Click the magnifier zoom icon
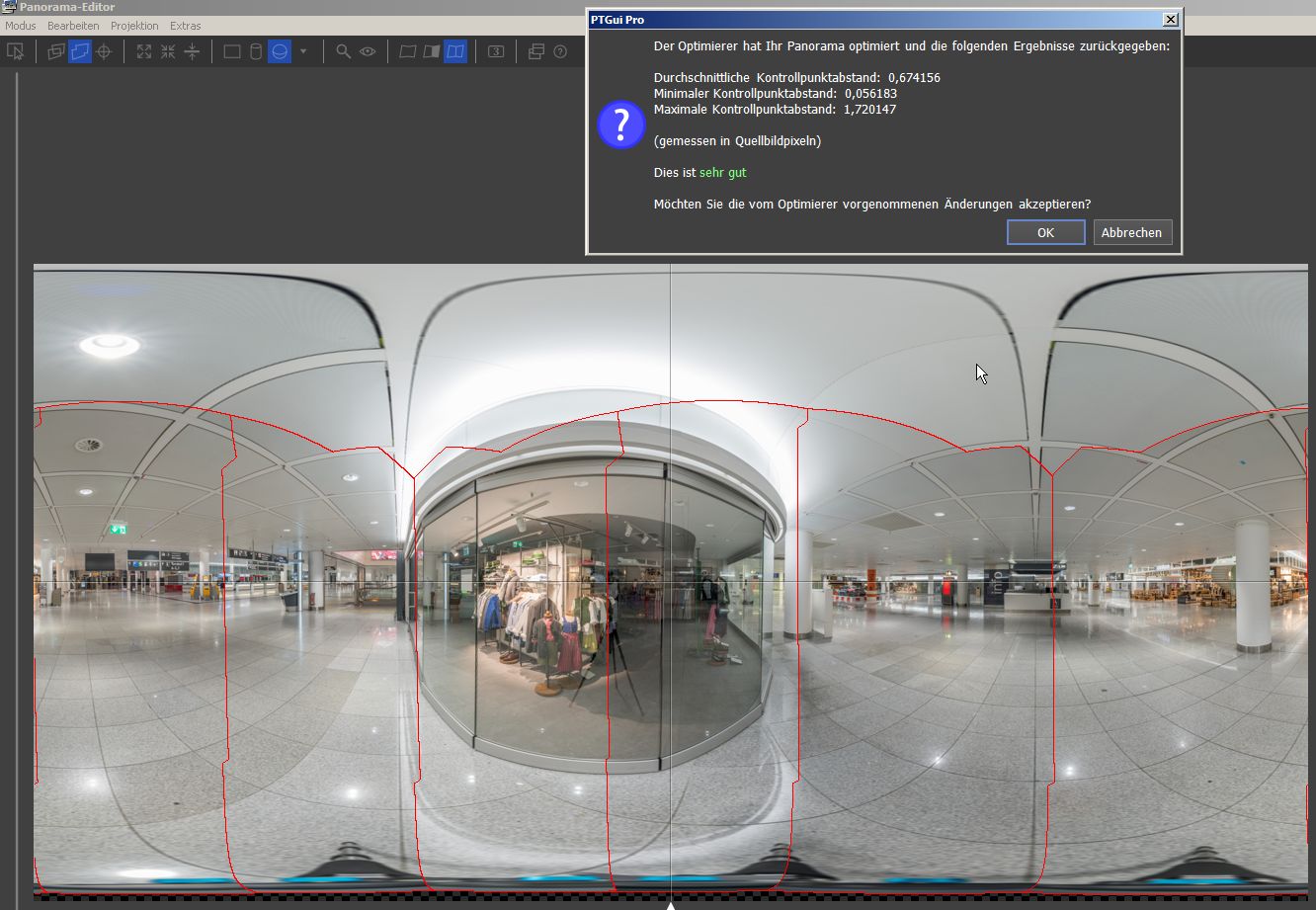Image resolution: width=1316 pixels, height=910 pixels. 343,51
